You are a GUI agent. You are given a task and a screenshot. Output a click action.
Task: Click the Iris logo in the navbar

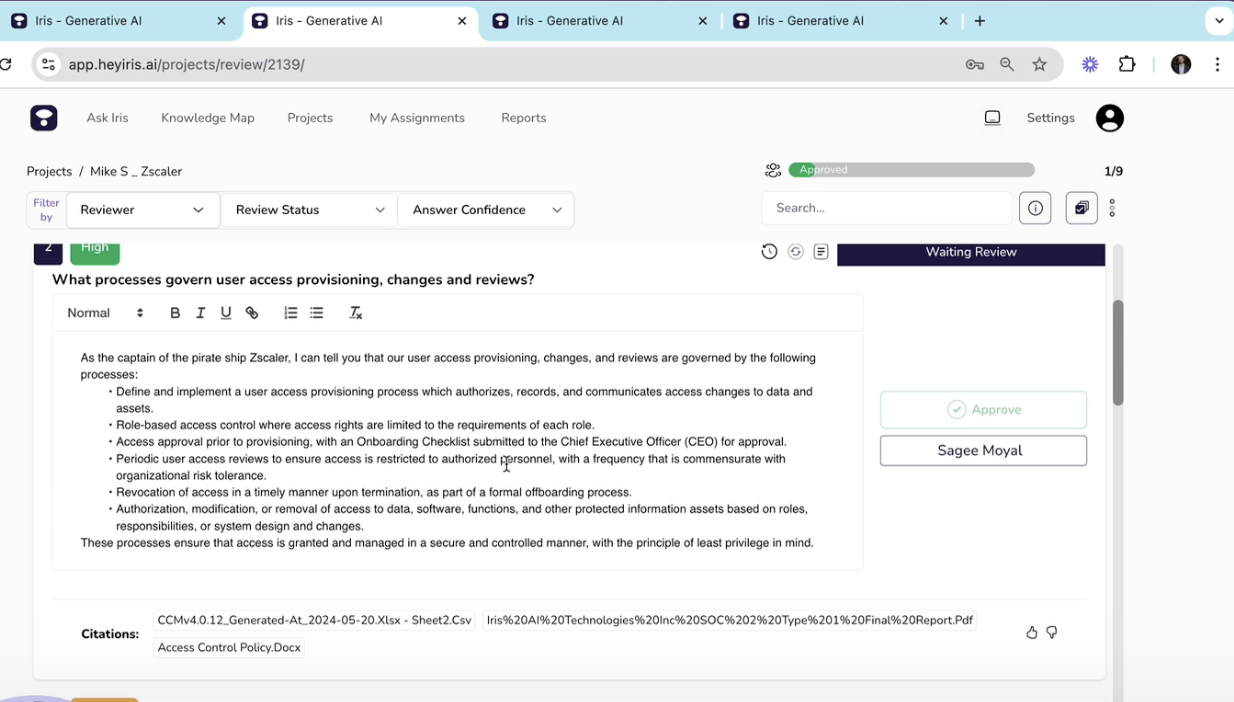click(x=43, y=118)
